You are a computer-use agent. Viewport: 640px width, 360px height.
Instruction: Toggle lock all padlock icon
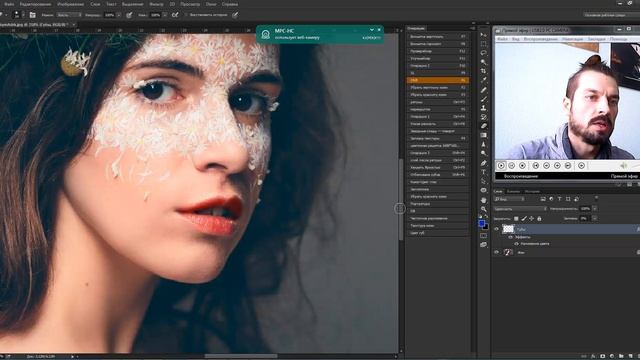pos(539,219)
